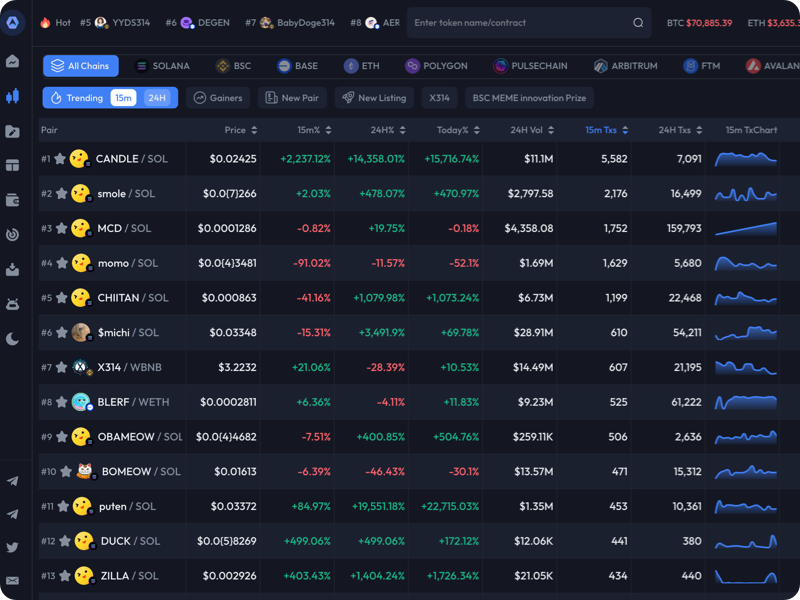The height and width of the screenshot is (600, 800).
Task: Star the MCD / SOL pair
Action: point(61,228)
